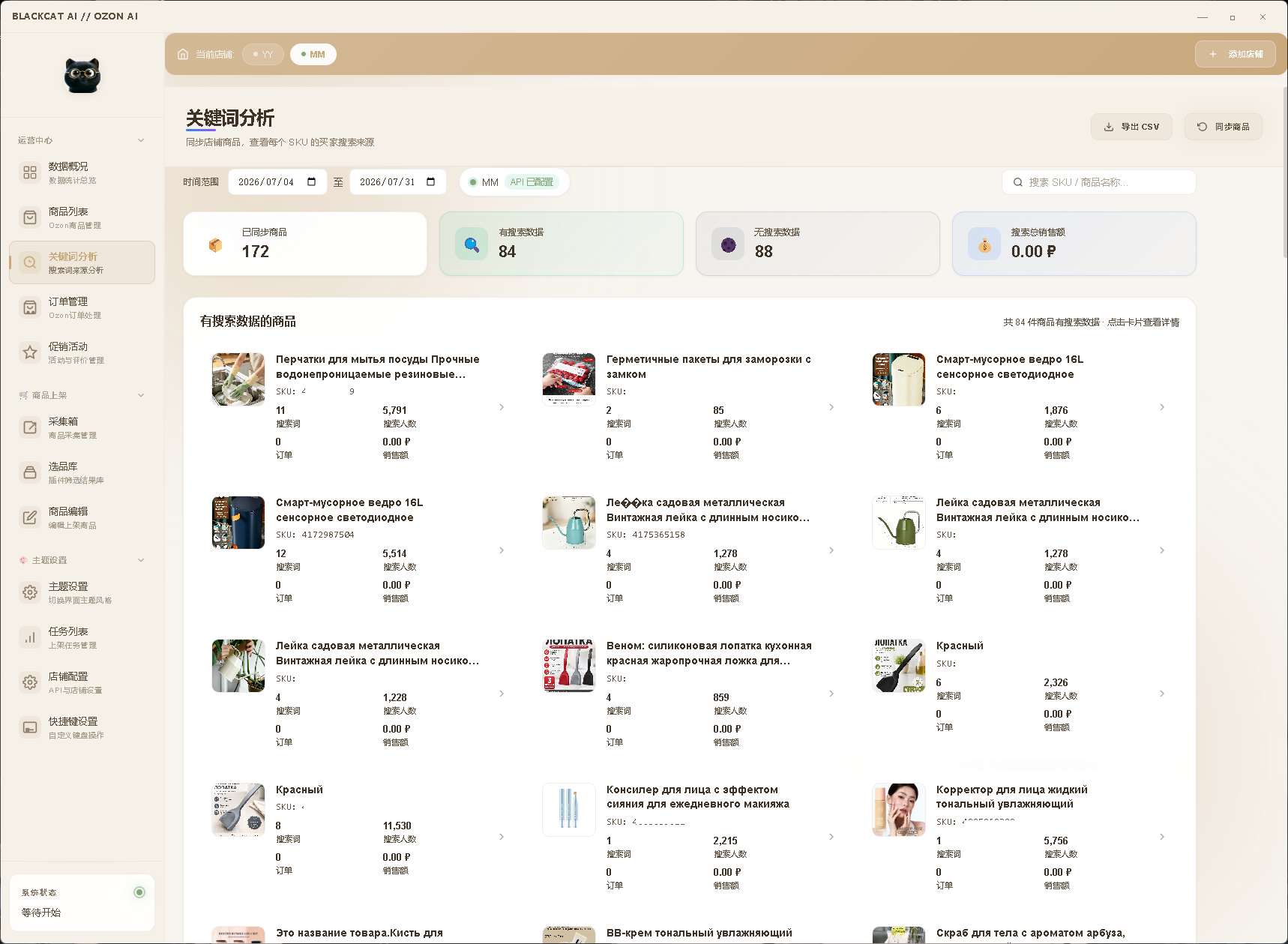The height and width of the screenshot is (944, 1288).
Task: Export data with 导出 CSV button
Action: pos(1132,127)
